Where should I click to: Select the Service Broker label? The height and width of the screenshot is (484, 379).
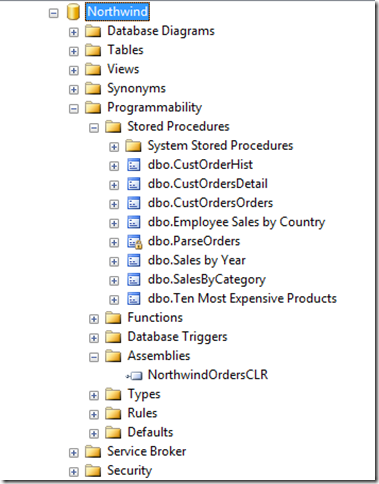(x=147, y=452)
